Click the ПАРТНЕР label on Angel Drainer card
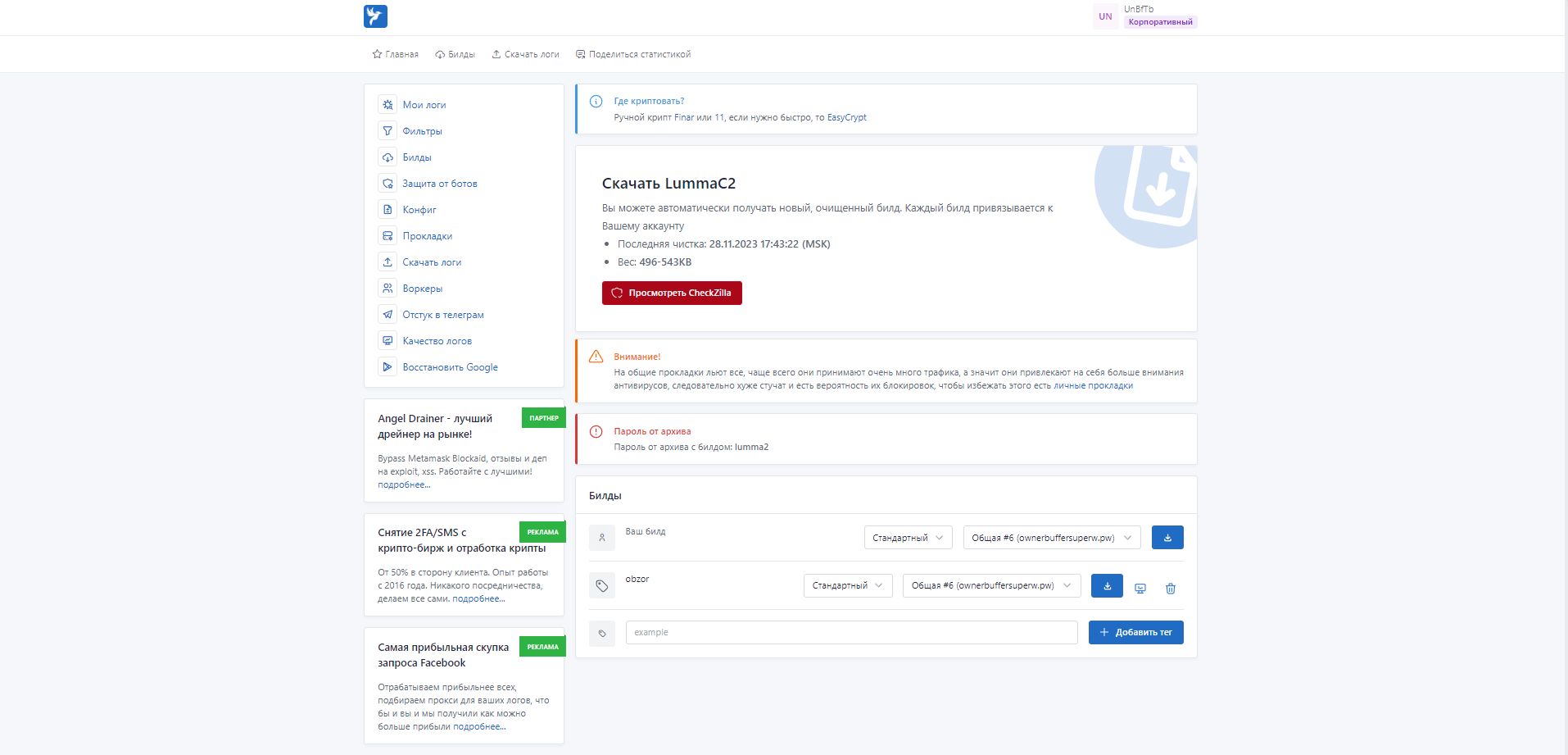1568x755 pixels. tap(543, 418)
